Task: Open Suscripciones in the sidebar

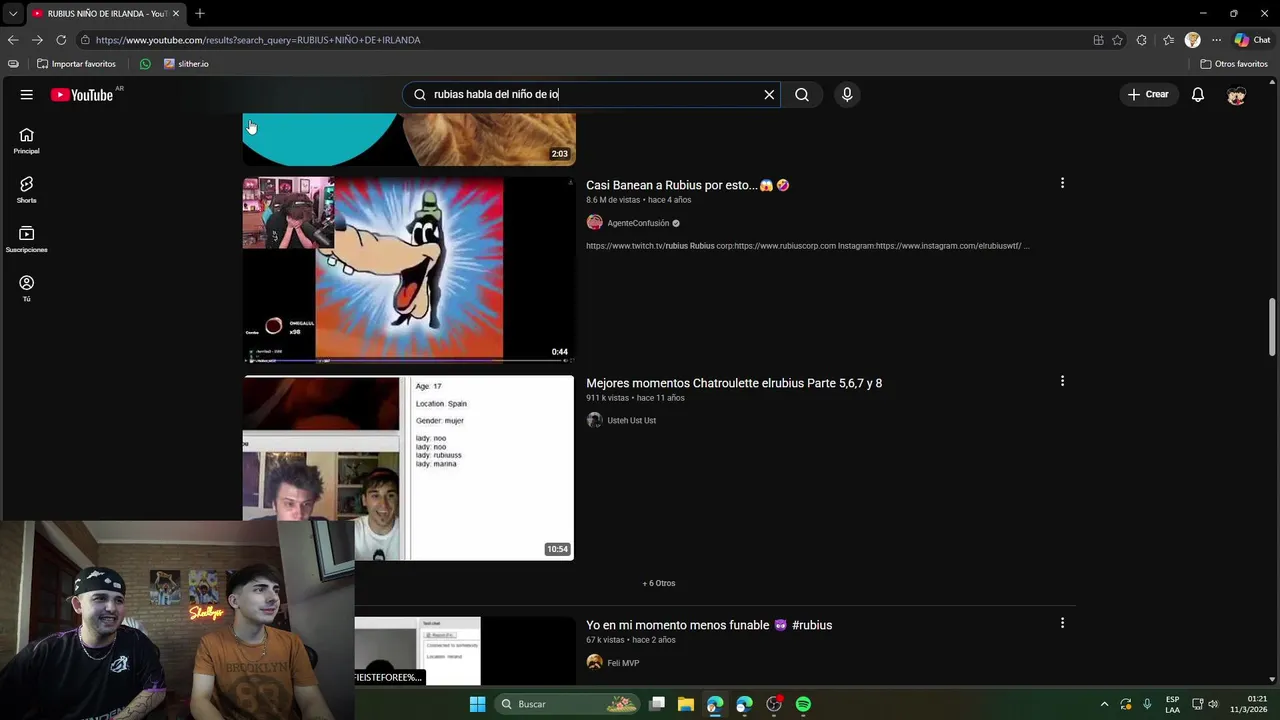Action: click(27, 239)
